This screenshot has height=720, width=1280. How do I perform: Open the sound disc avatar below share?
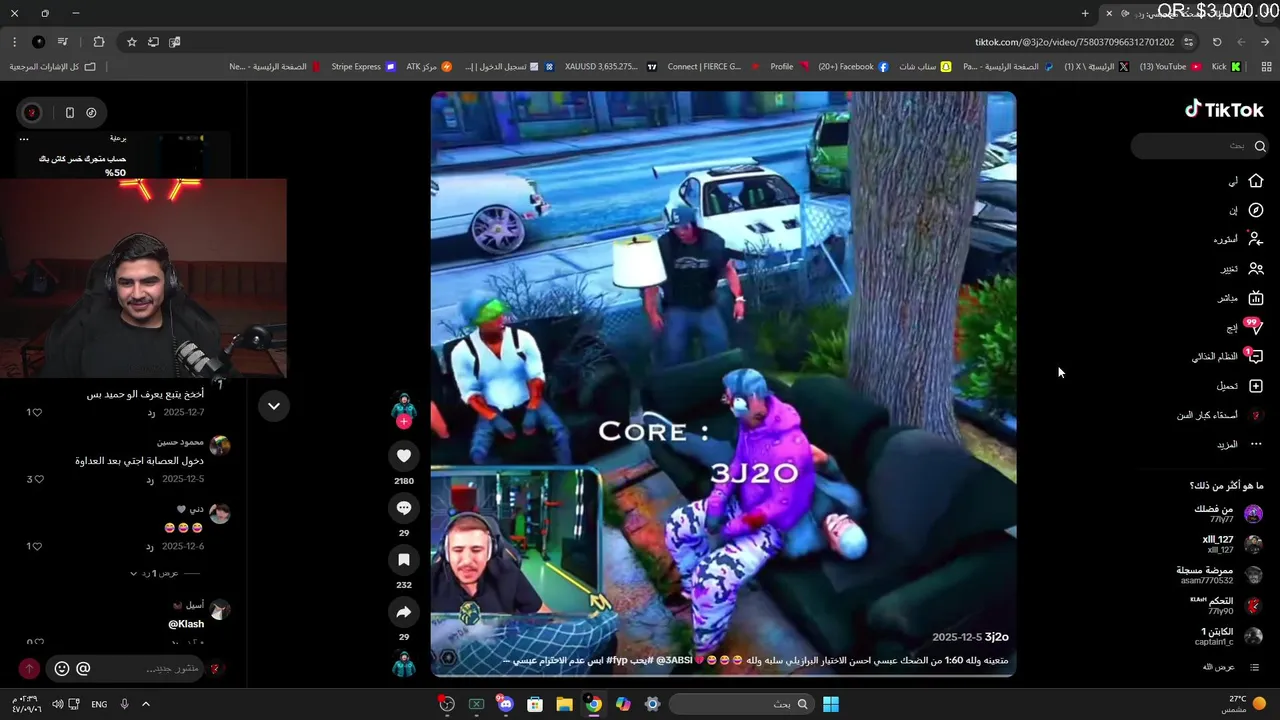point(404,664)
